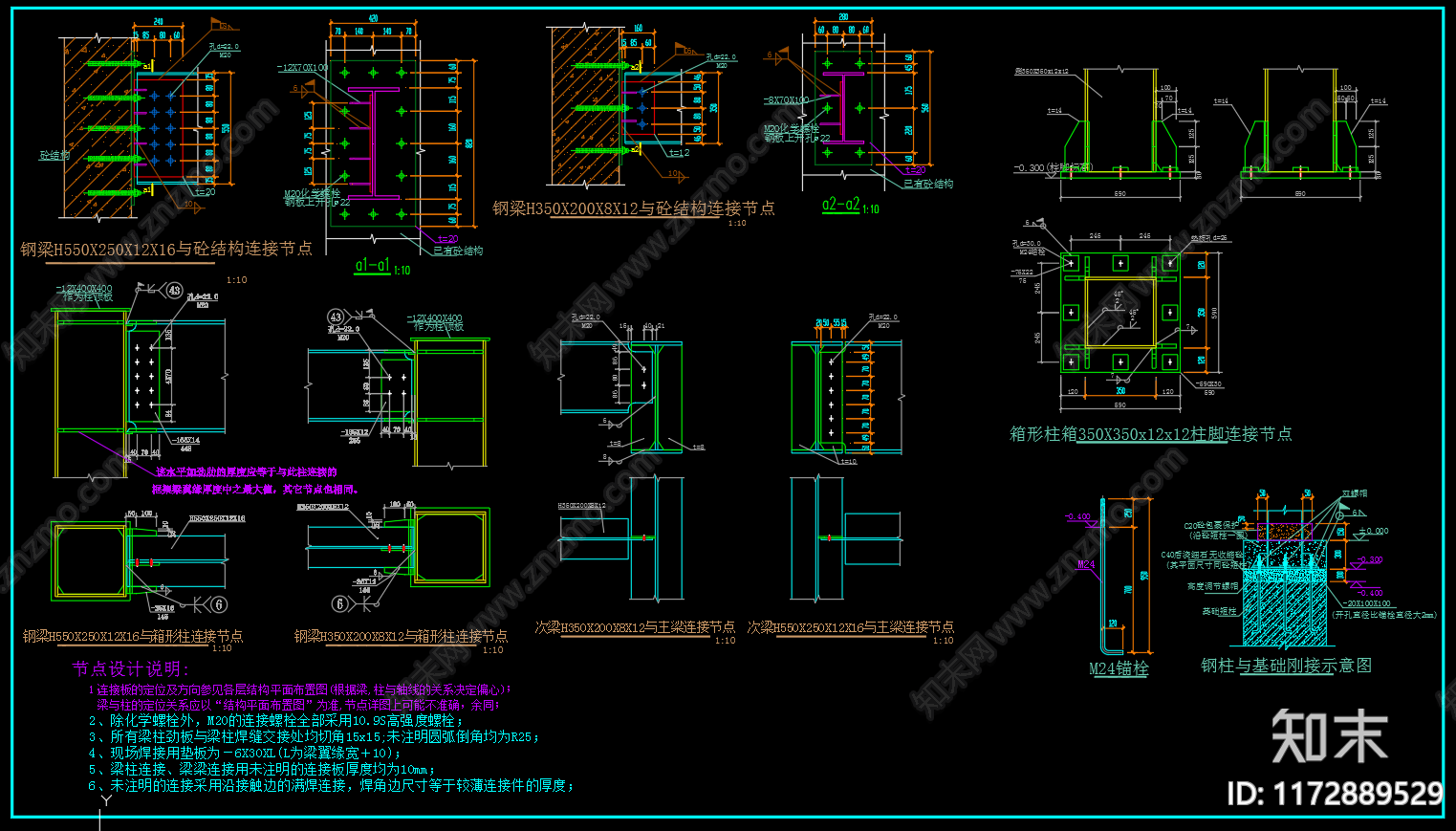Select the "高度调节螺帽" label
The width and height of the screenshot is (1456, 831).
[1212, 586]
